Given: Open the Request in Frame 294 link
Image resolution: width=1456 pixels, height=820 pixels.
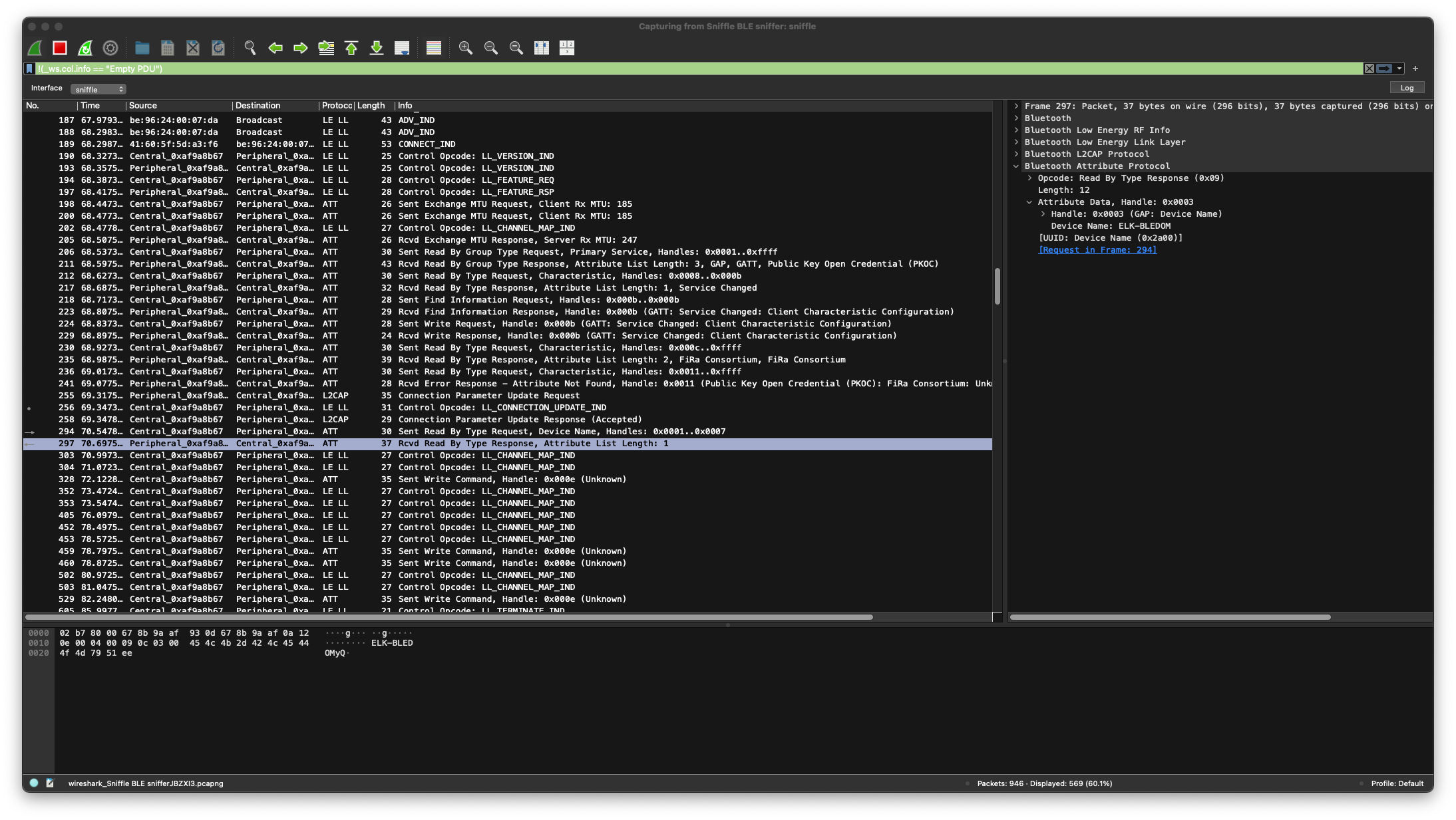Looking at the screenshot, I should [x=1097, y=250].
